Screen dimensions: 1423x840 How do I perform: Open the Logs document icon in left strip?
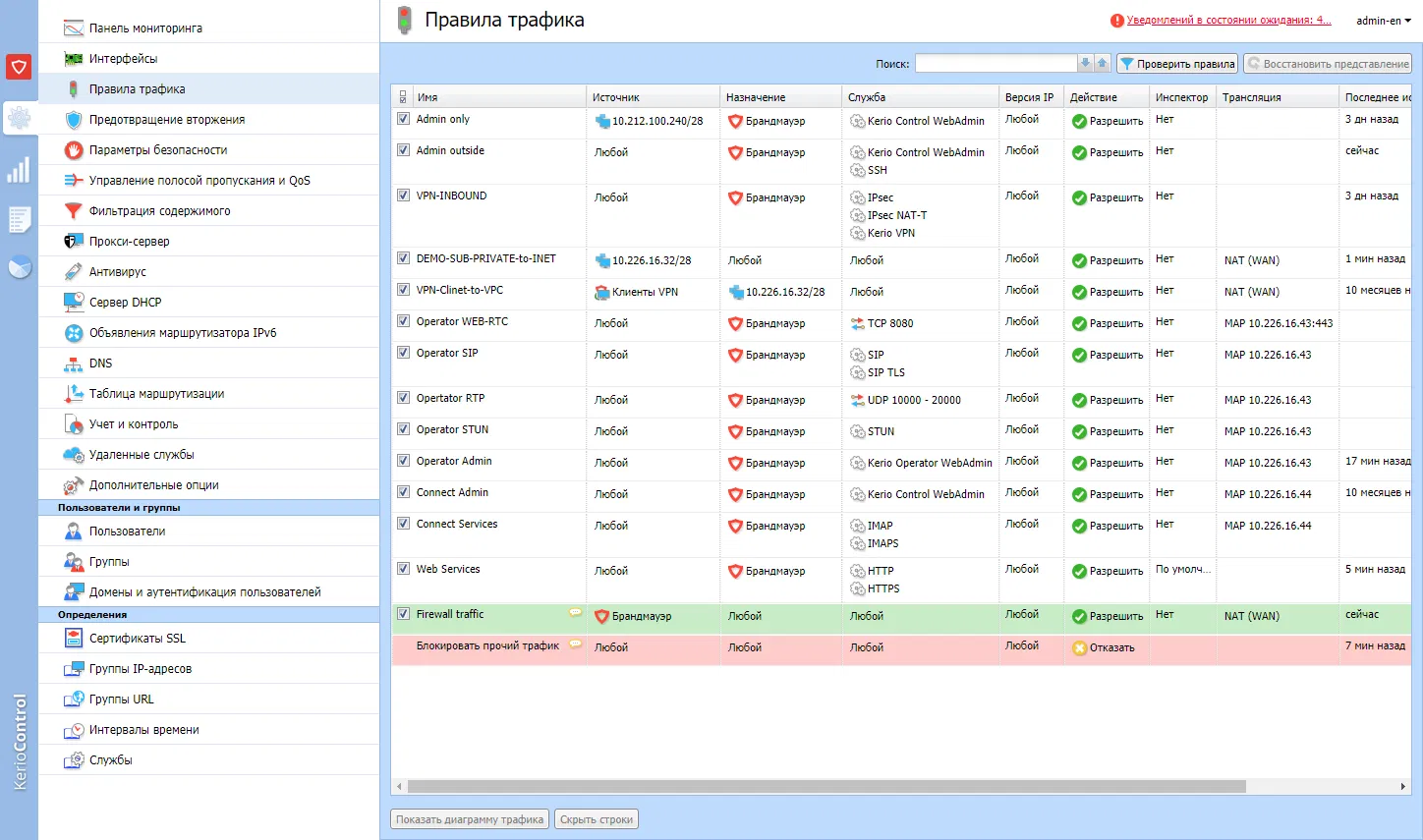click(x=19, y=219)
